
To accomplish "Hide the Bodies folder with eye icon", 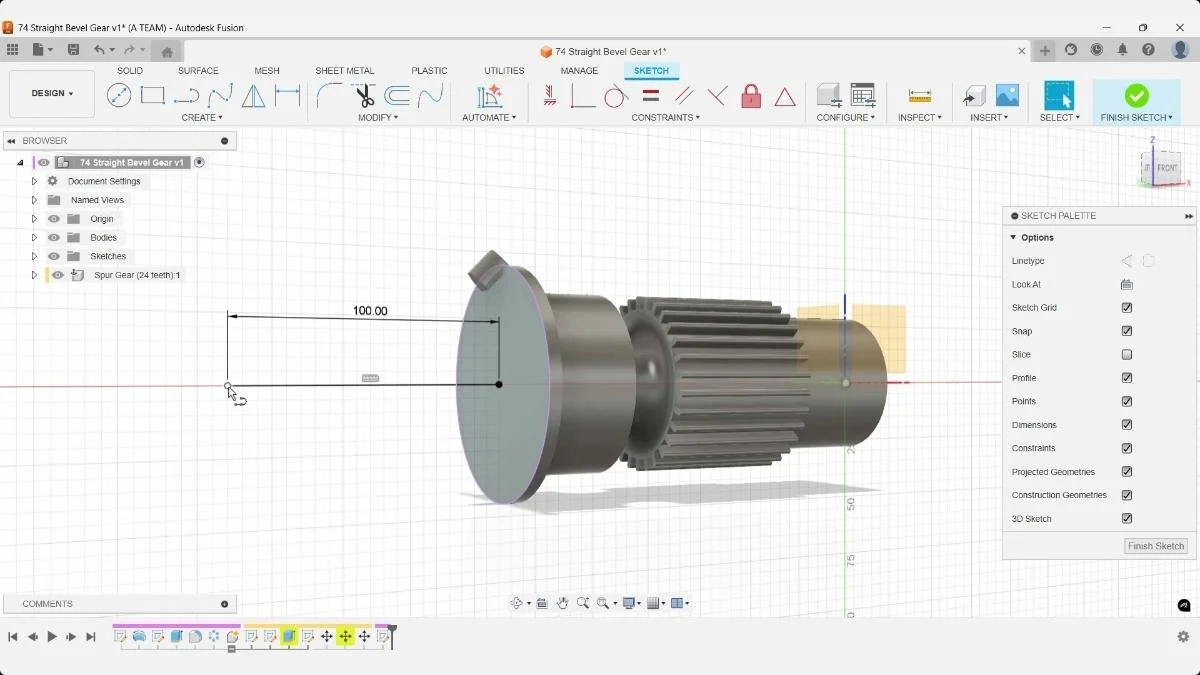I will (x=54, y=238).
